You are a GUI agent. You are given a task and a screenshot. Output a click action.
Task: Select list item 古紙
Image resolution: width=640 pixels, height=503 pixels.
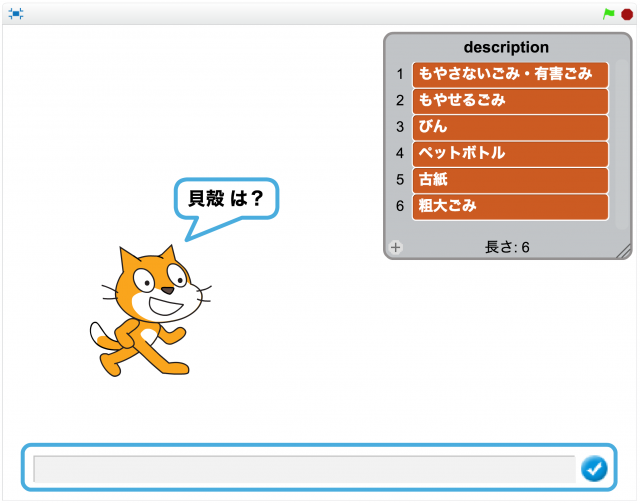[x=510, y=180]
